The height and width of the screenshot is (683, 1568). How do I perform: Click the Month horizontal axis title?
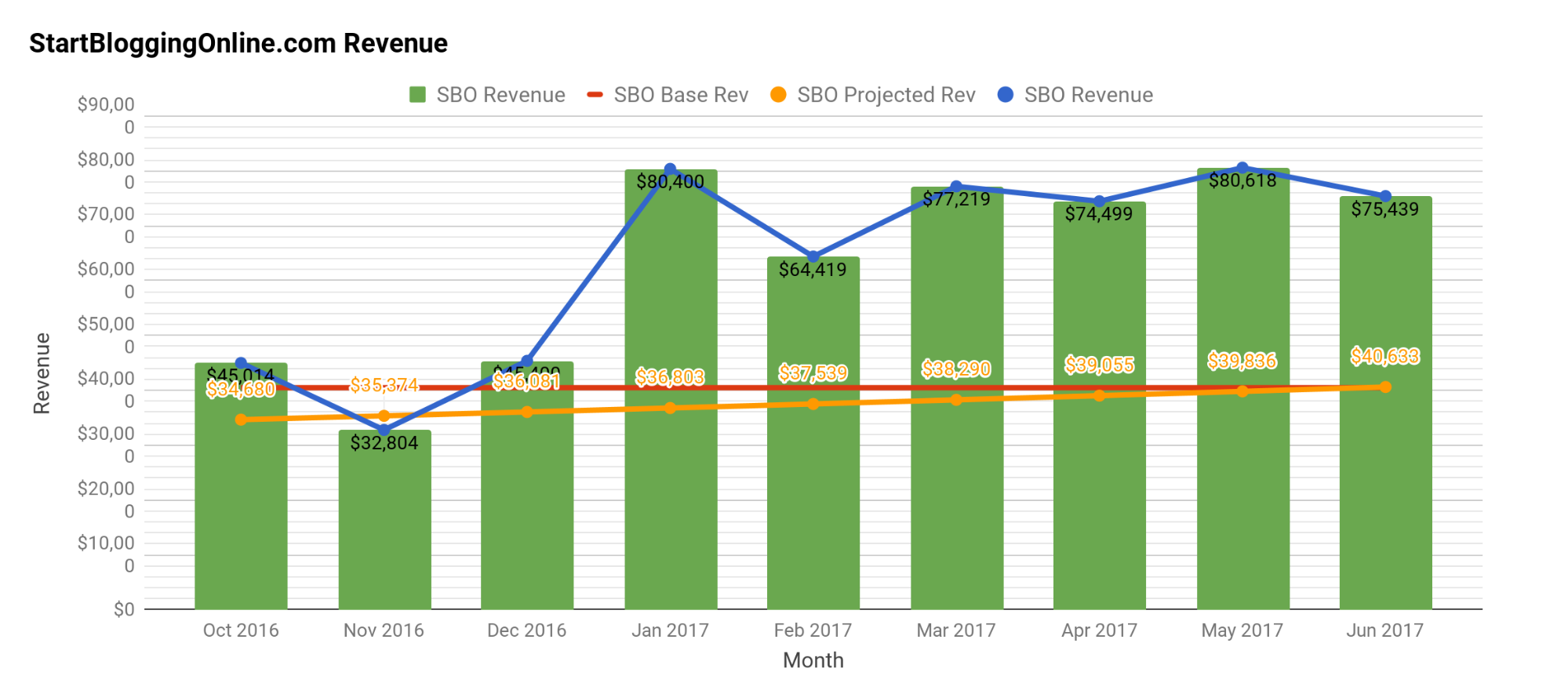click(x=813, y=660)
